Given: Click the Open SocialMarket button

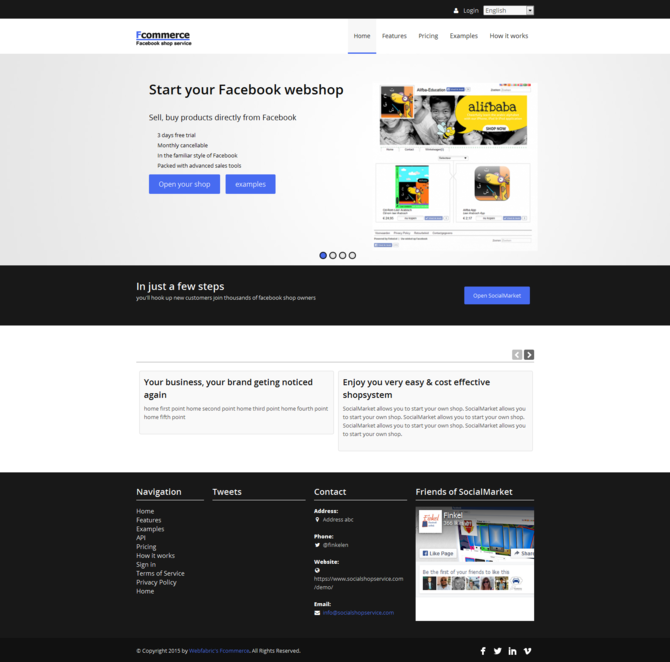Looking at the screenshot, I should pos(497,295).
